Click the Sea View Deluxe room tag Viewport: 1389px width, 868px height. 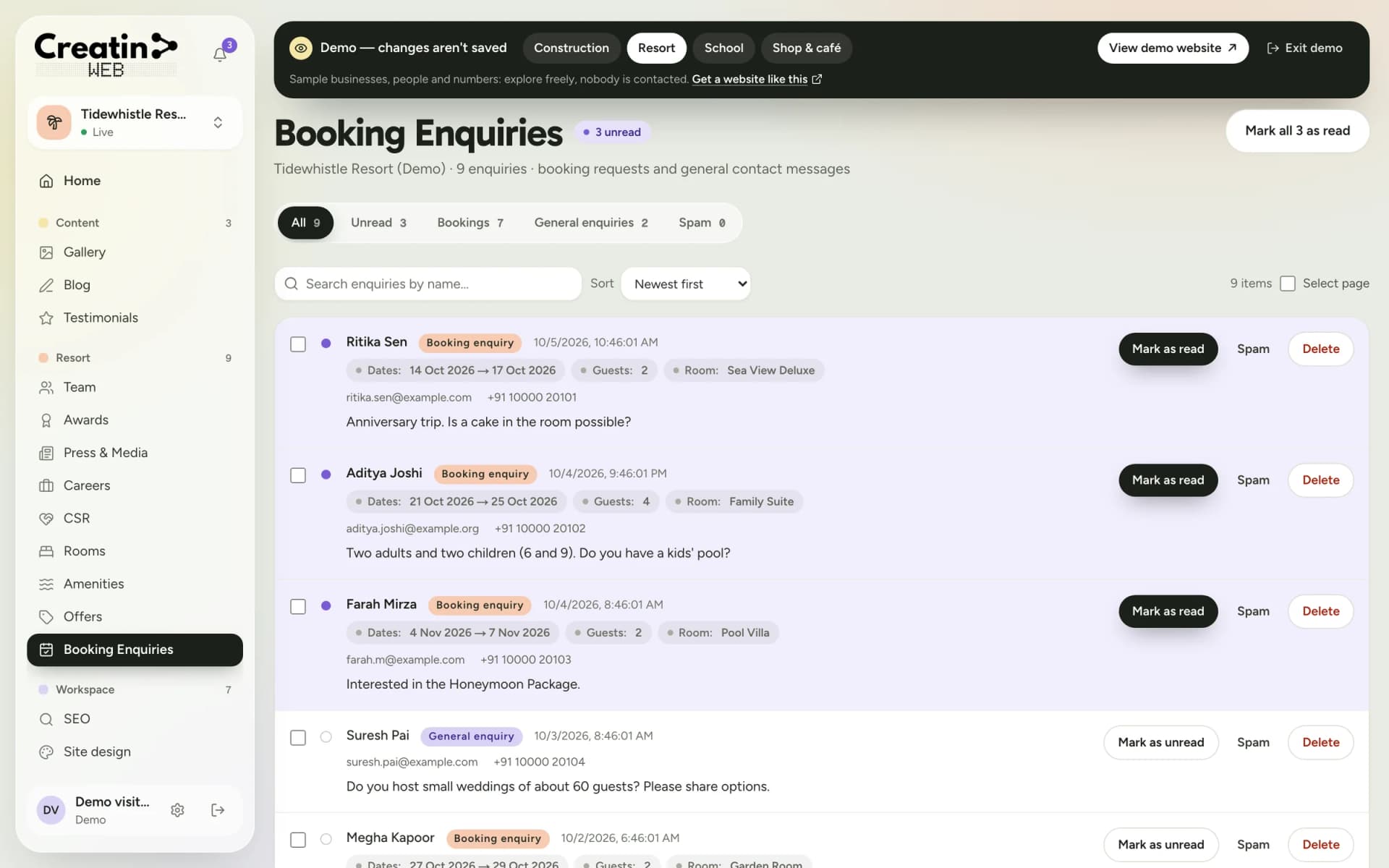(x=744, y=370)
